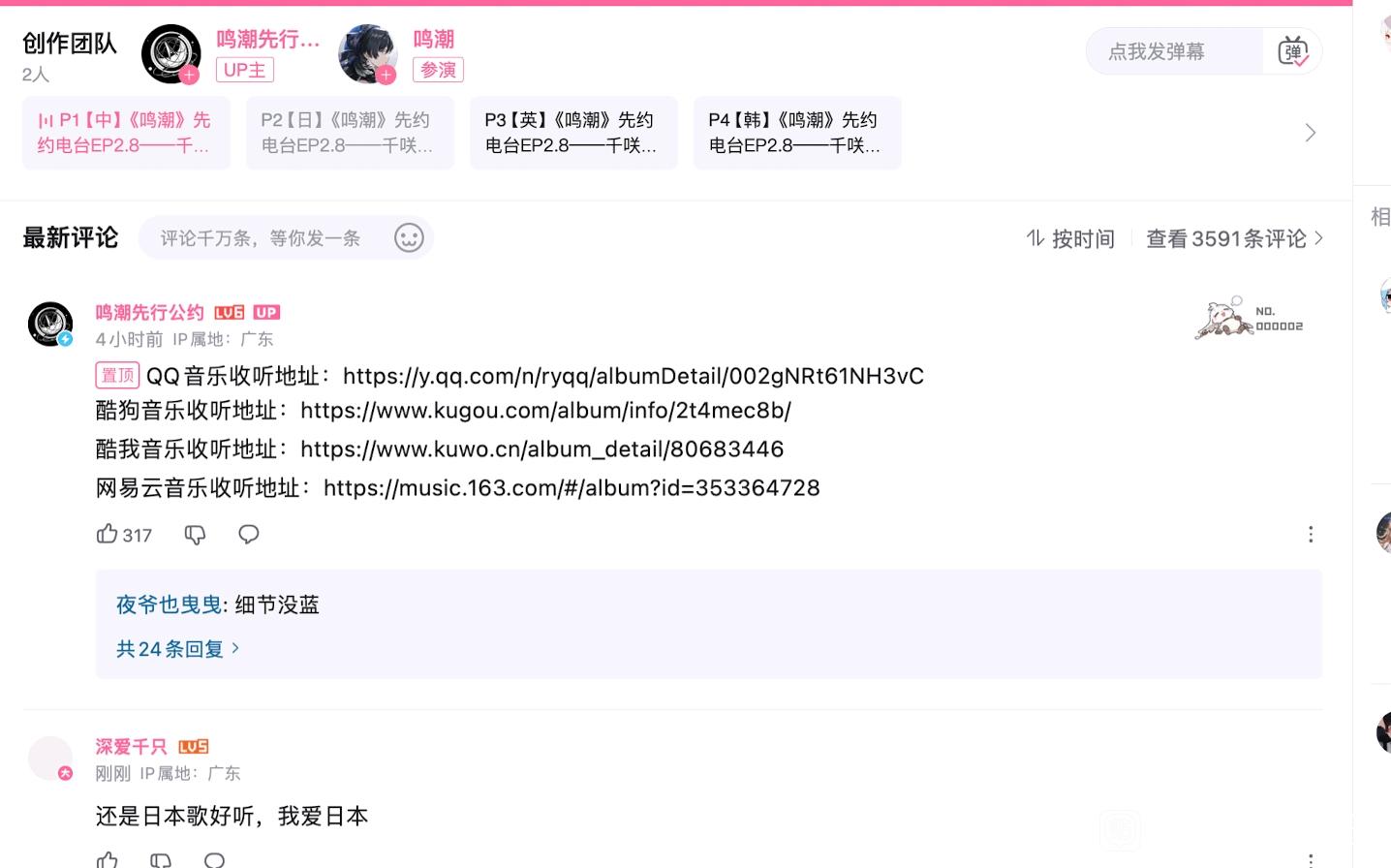Reply to the pinned comment via bubble icon
The width and height of the screenshot is (1391, 868).
click(249, 535)
